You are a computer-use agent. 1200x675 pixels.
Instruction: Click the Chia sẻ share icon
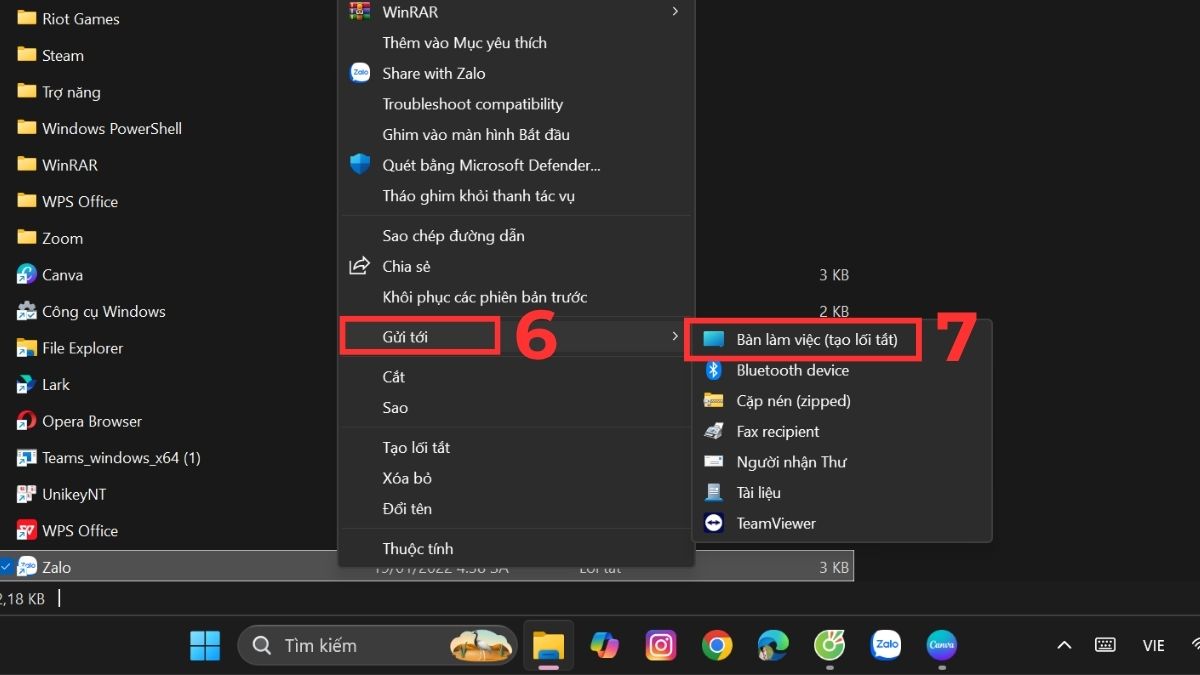(x=360, y=266)
